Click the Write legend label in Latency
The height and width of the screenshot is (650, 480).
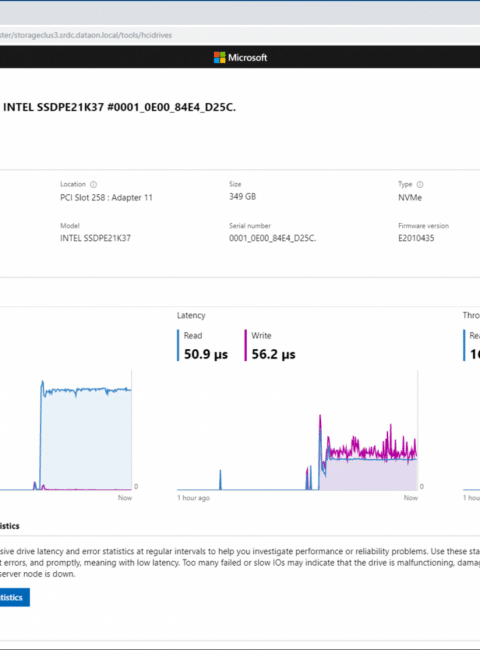coord(261,336)
